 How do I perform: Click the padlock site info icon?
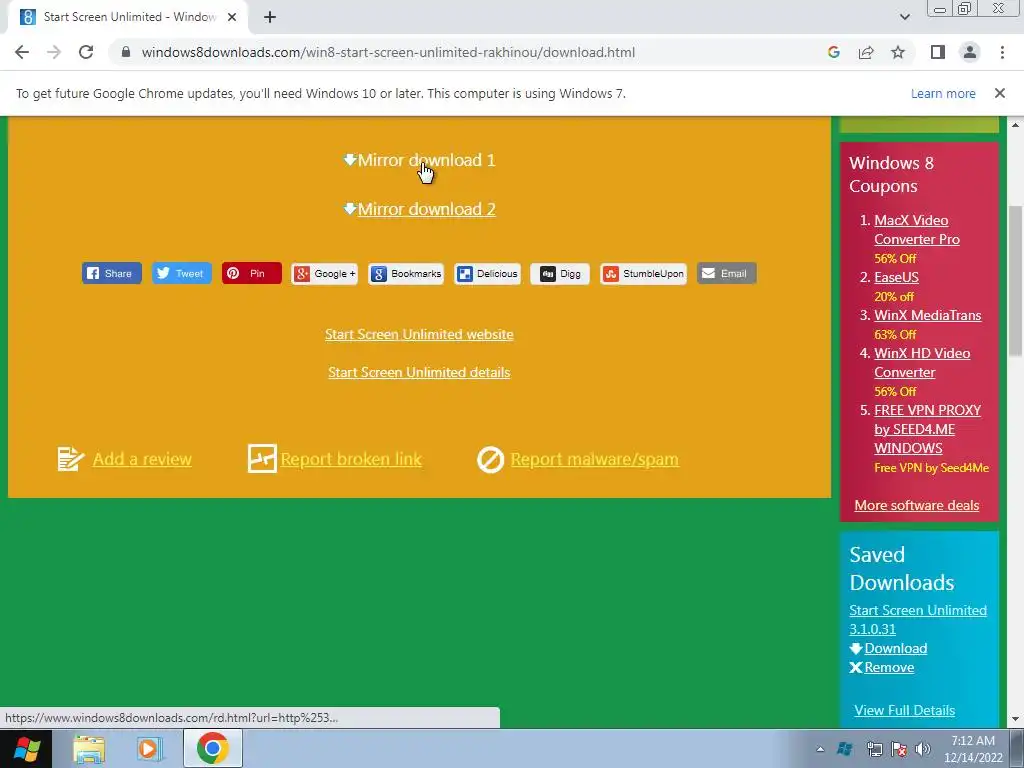click(126, 52)
